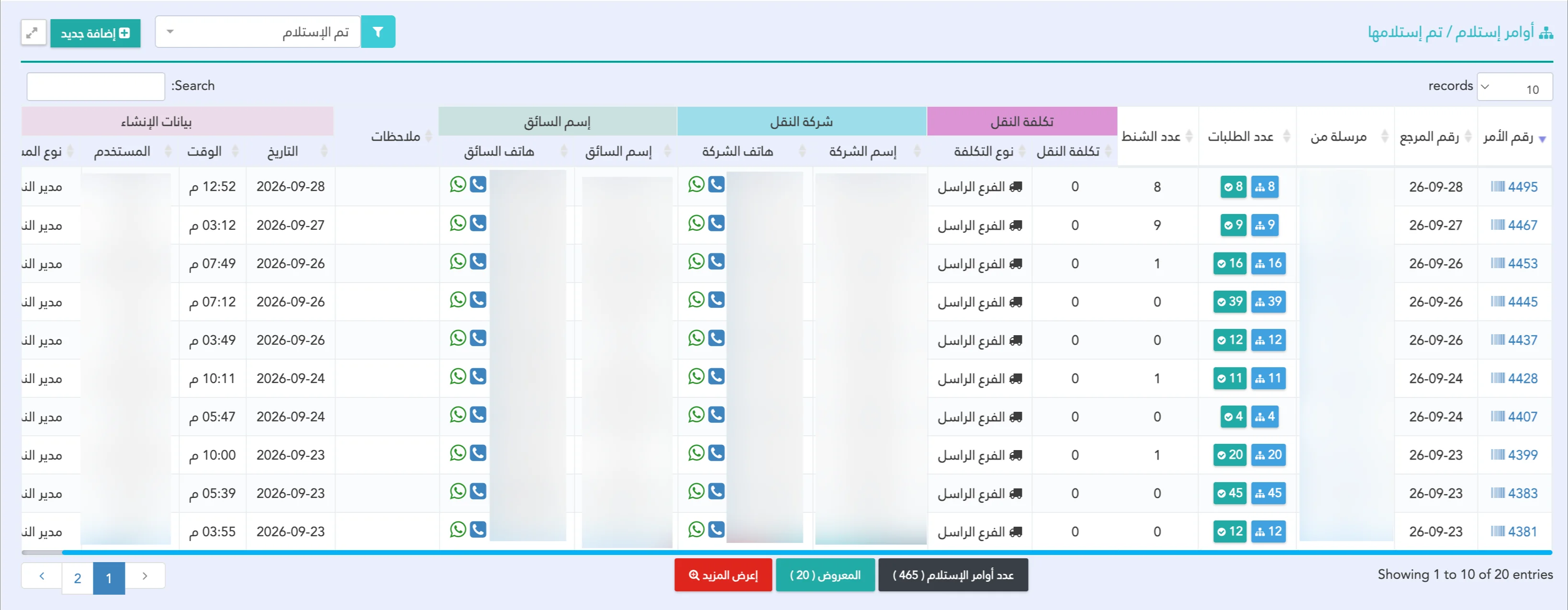Click driver phone icon in order 4467 row
Viewport: 1568px width, 610px height.
coord(479,223)
